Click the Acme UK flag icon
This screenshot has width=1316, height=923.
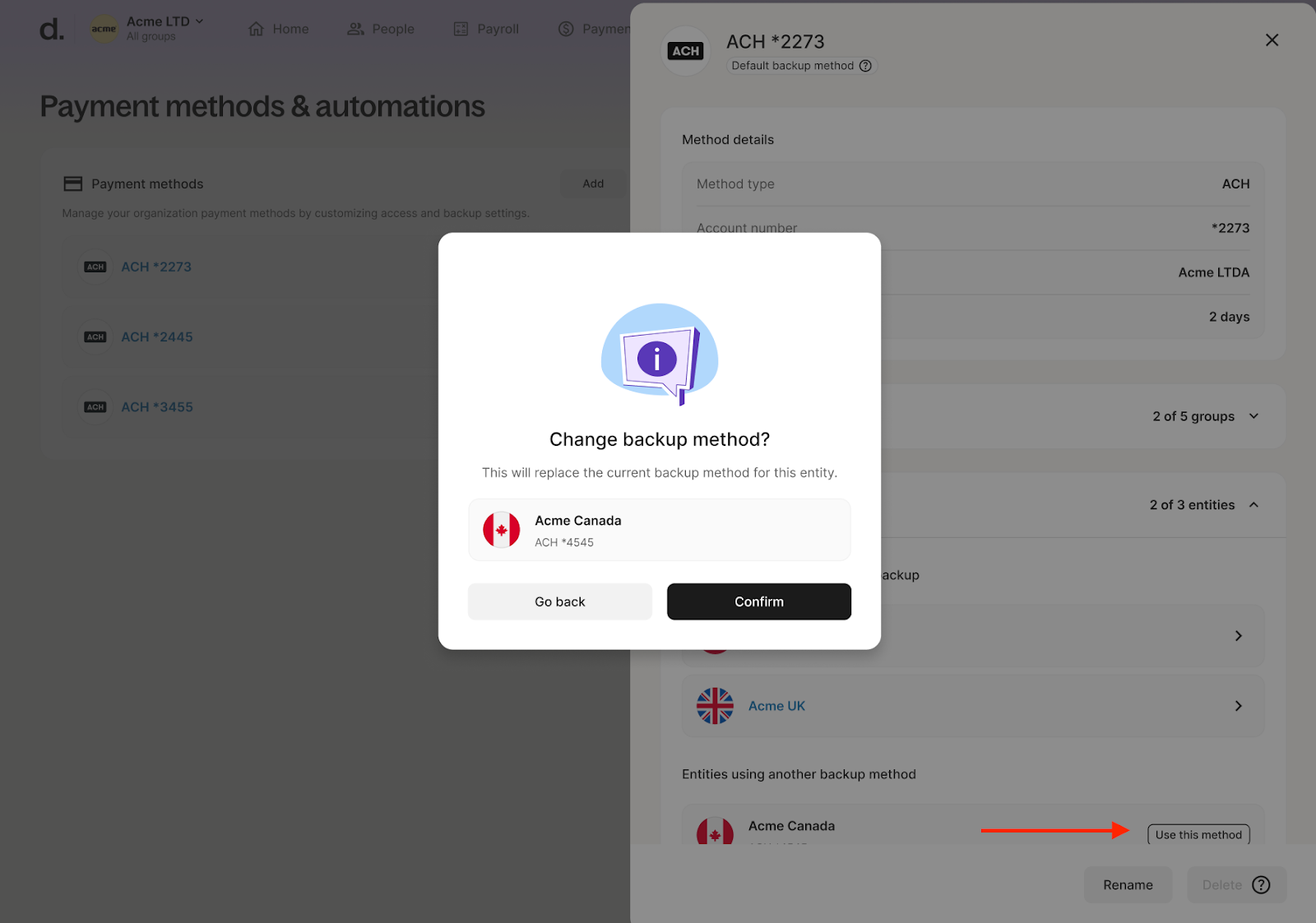[x=715, y=706]
